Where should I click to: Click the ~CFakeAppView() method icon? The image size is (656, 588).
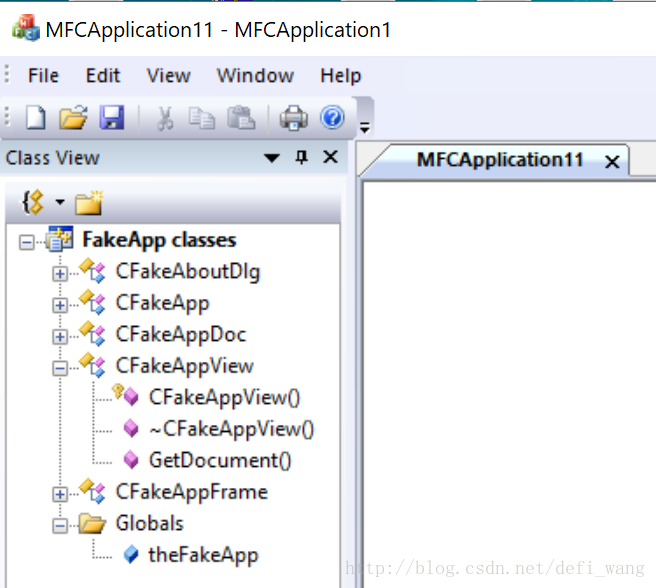pyautogui.click(x=131, y=429)
